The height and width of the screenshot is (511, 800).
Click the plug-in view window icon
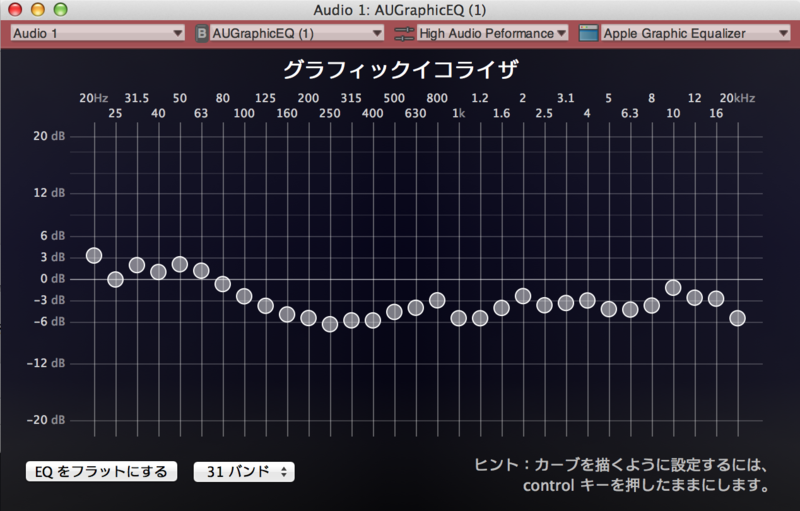(588, 33)
